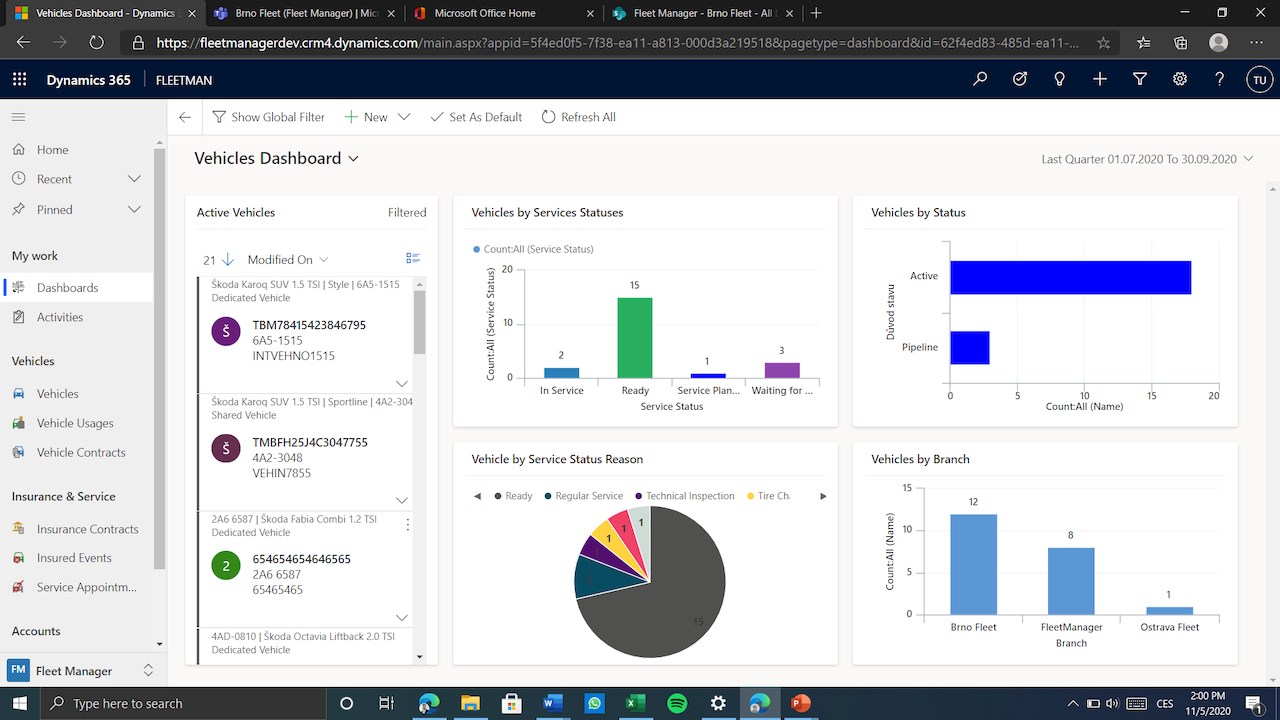Collapse the site map hamburger menu
The width and height of the screenshot is (1280, 720).
pyautogui.click(x=18, y=117)
